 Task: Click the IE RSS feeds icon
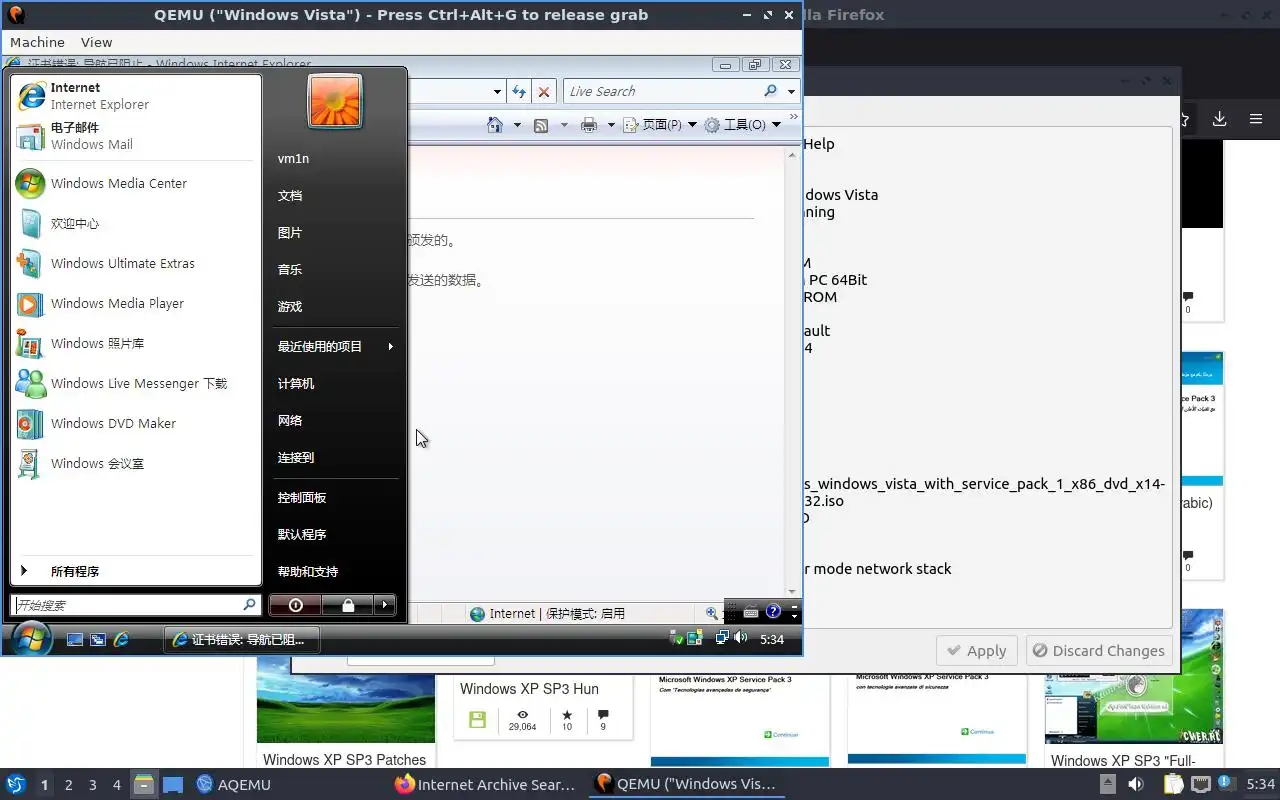click(541, 125)
